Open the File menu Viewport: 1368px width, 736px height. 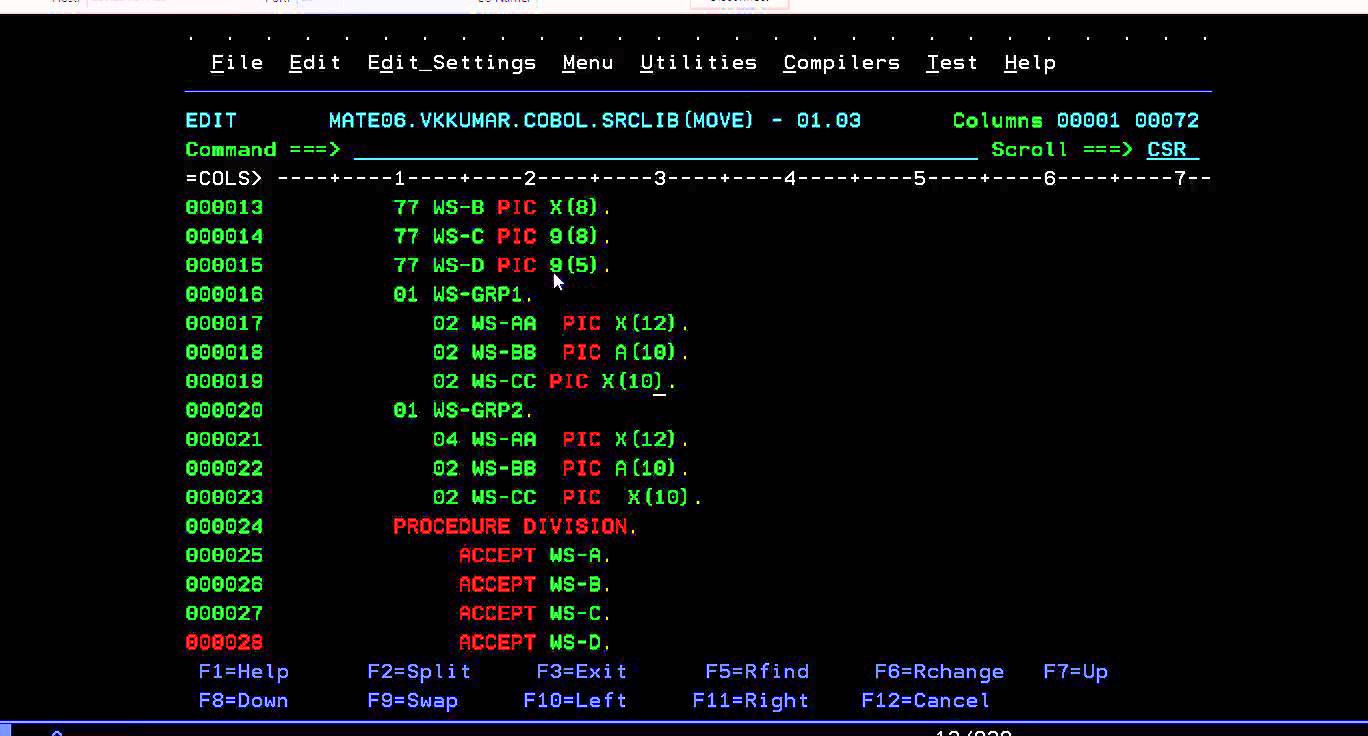[236, 62]
